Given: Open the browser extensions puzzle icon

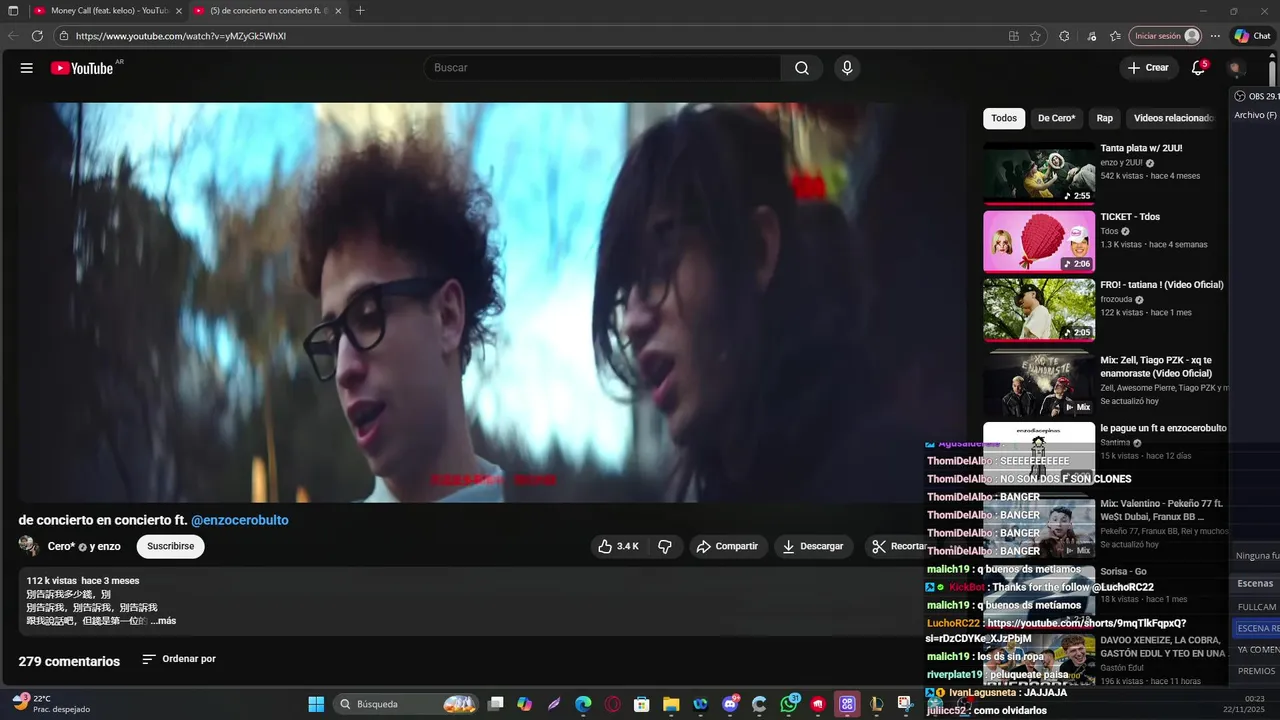Looking at the screenshot, I should (1064, 36).
